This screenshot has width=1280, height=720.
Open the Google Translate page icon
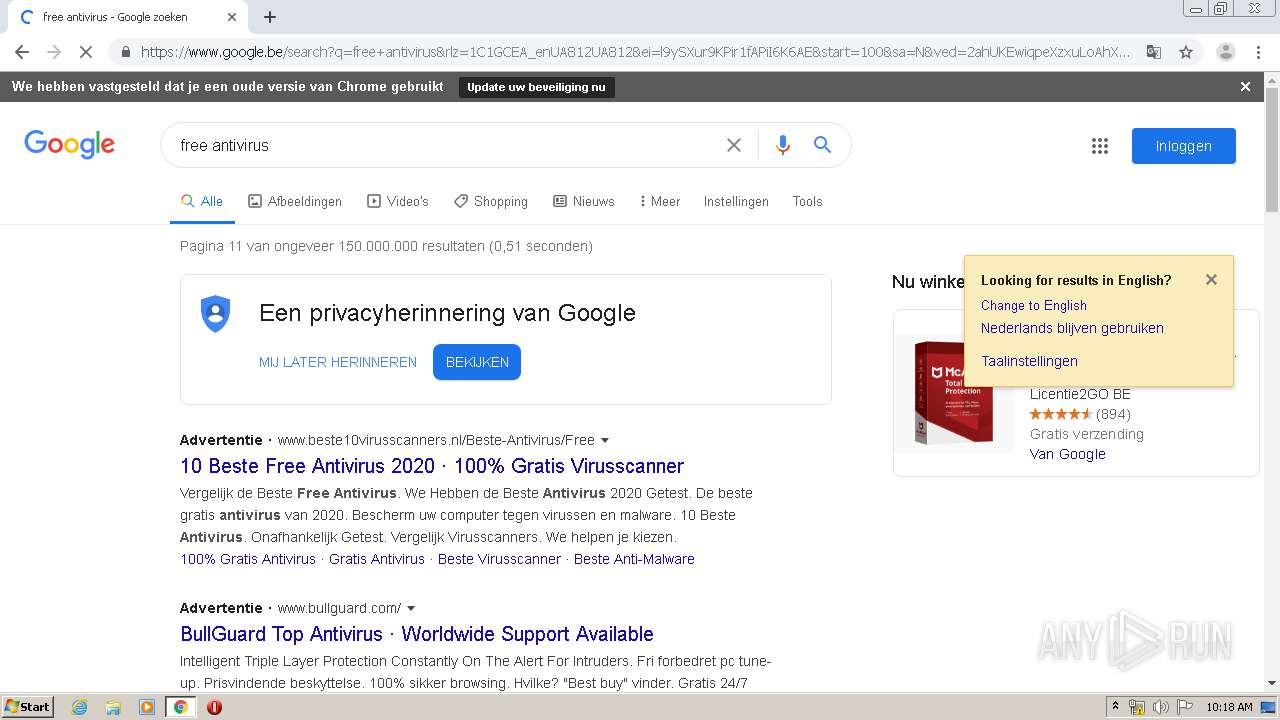[x=1153, y=52]
